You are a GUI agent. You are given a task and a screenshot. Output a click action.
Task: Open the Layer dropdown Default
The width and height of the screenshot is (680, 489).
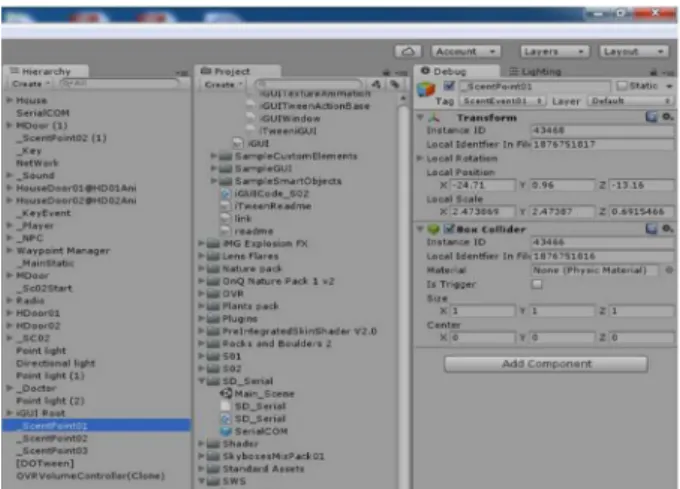tap(631, 101)
